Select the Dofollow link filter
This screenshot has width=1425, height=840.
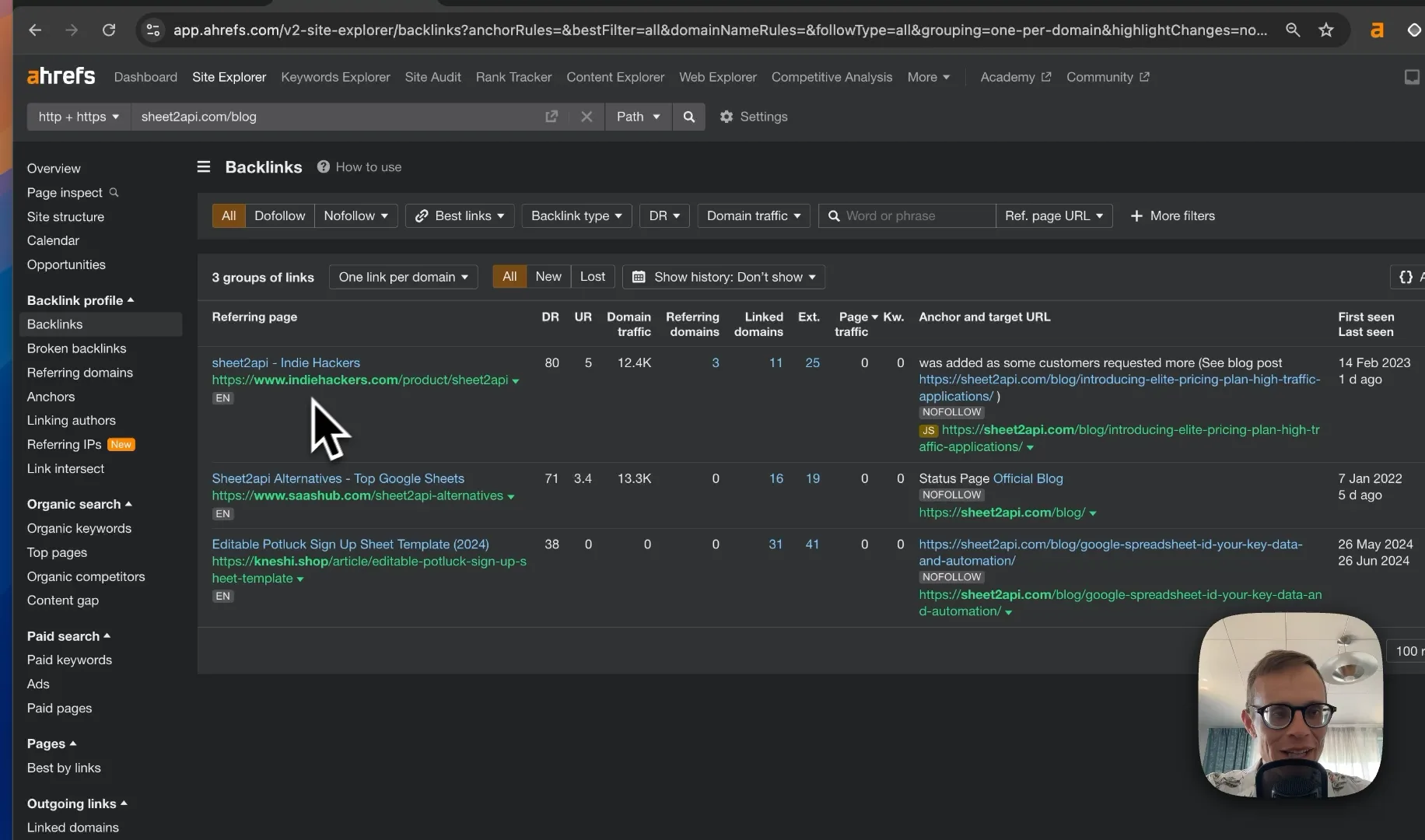click(279, 215)
